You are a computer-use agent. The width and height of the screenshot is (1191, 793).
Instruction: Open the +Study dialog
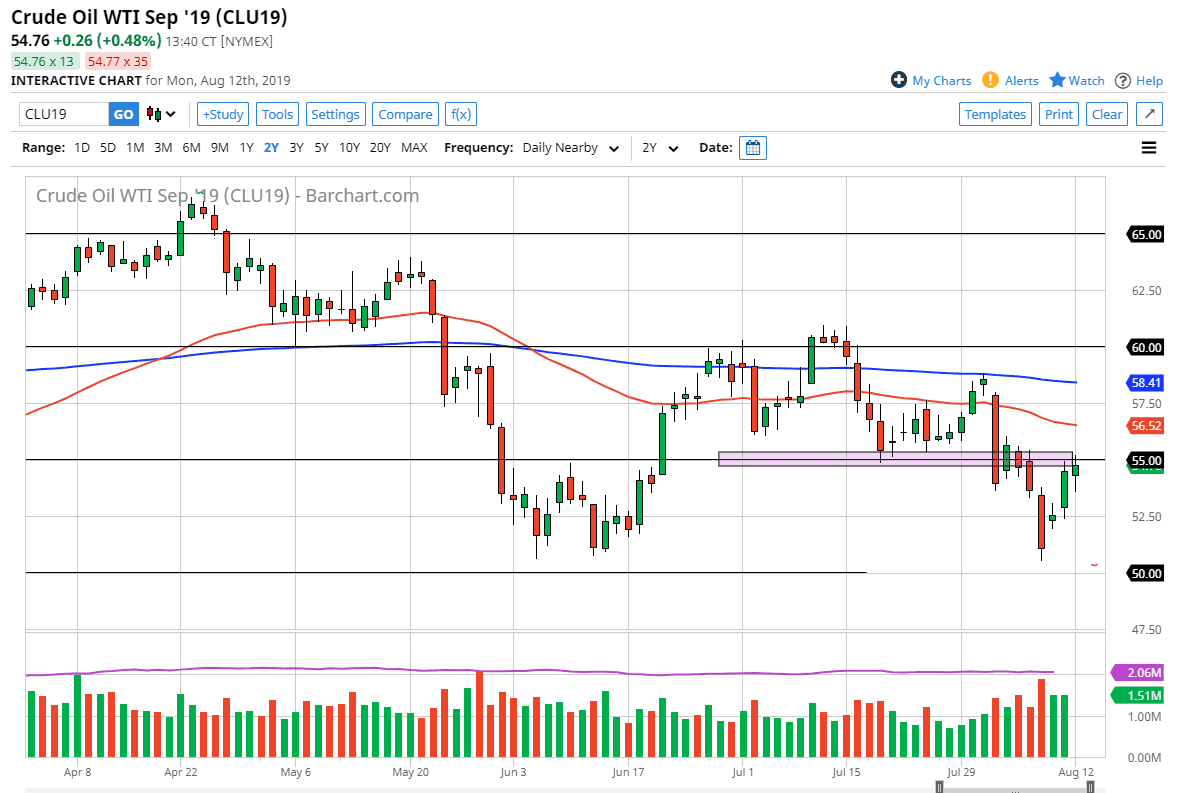222,113
